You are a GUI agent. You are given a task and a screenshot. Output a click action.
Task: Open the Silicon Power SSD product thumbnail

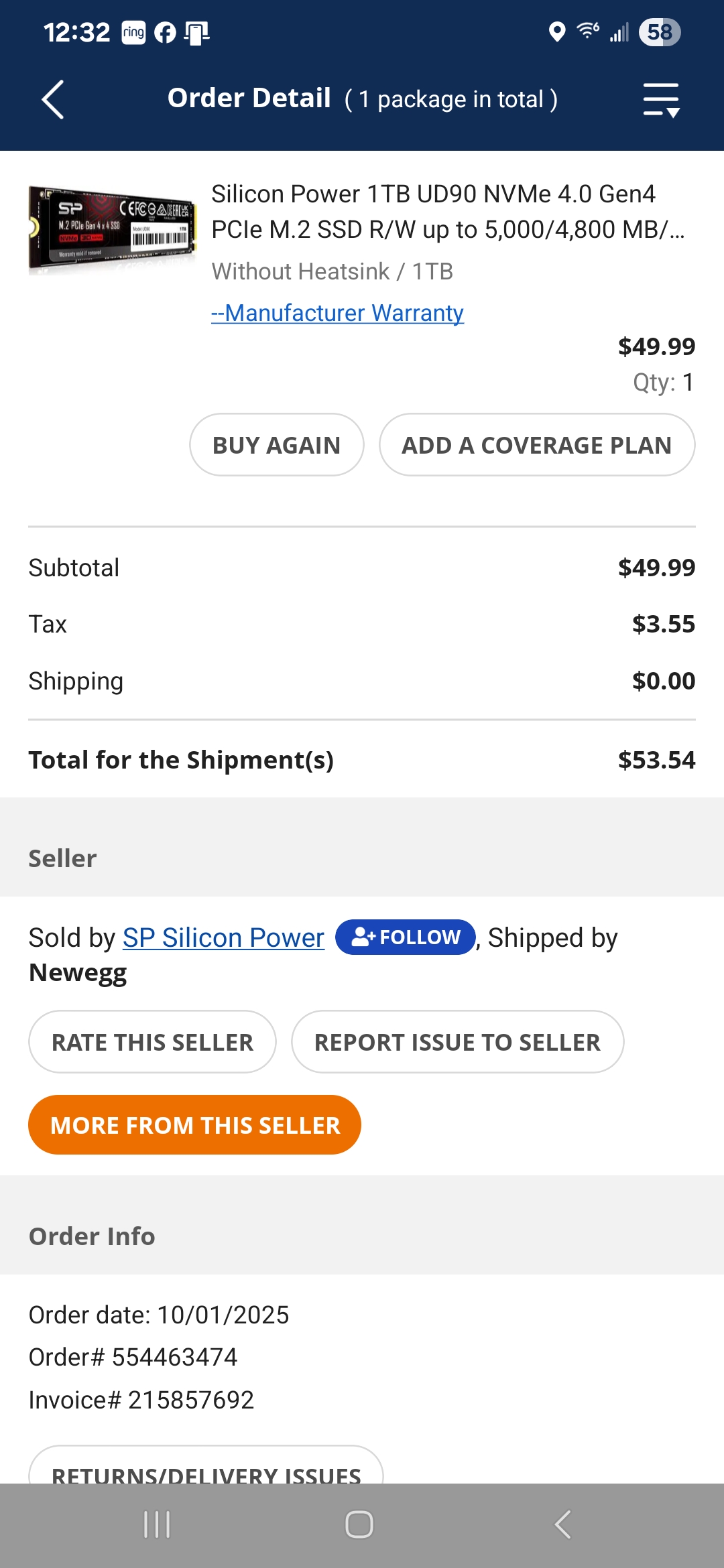pyautogui.click(x=113, y=229)
